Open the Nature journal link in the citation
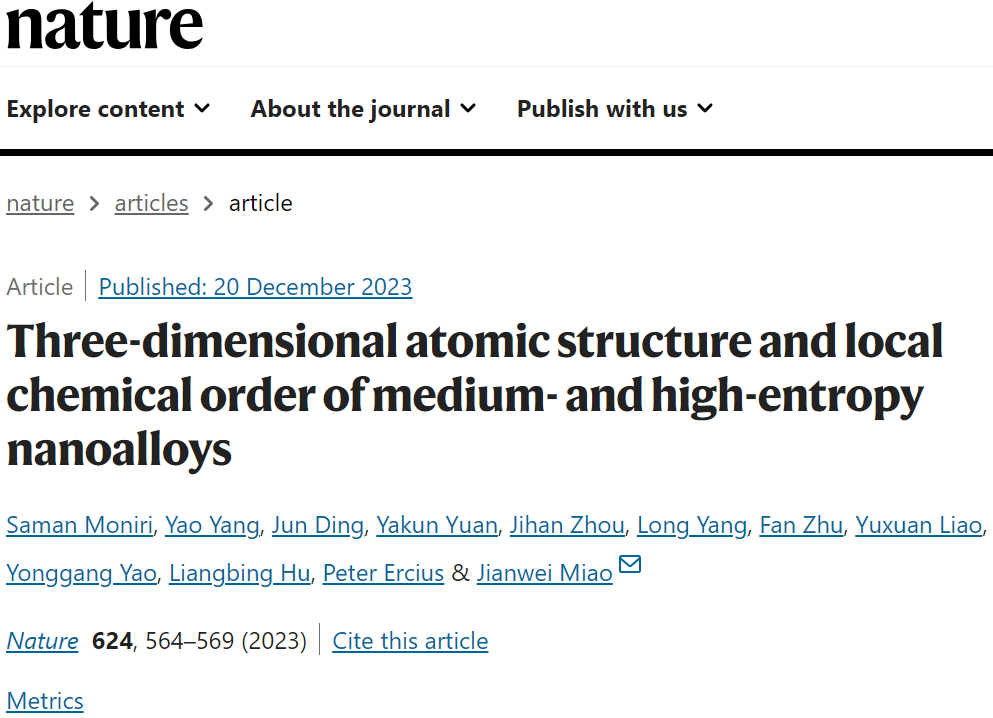Image resolution: width=993 pixels, height=718 pixels. click(42, 641)
